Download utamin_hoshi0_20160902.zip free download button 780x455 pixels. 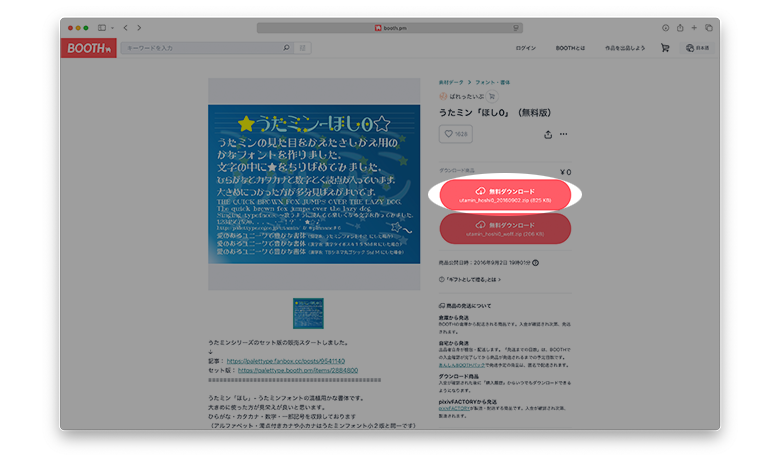point(505,195)
